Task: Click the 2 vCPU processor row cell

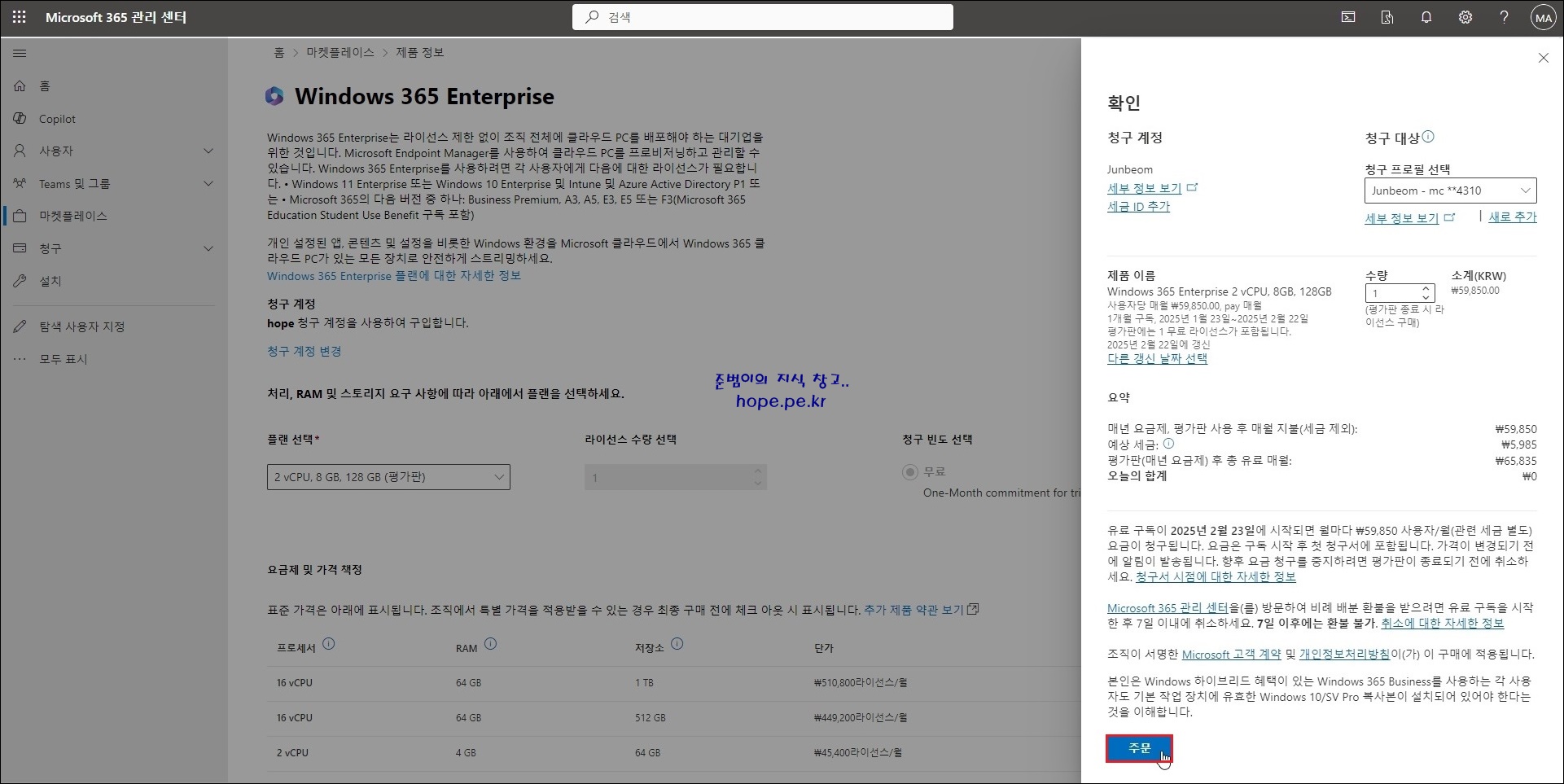Action: click(x=292, y=752)
